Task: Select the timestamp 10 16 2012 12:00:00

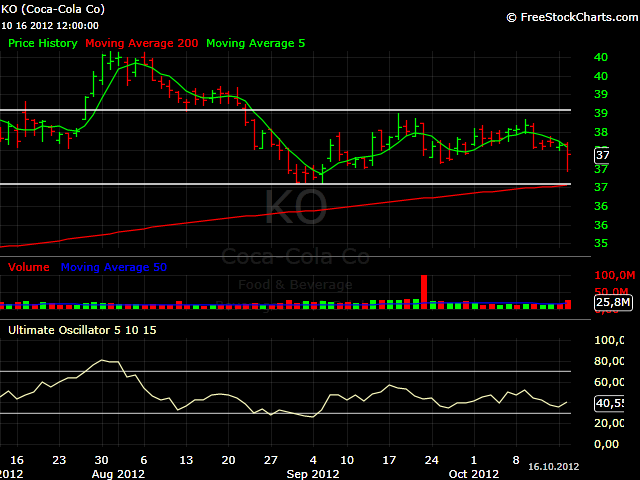Action: click(50, 26)
